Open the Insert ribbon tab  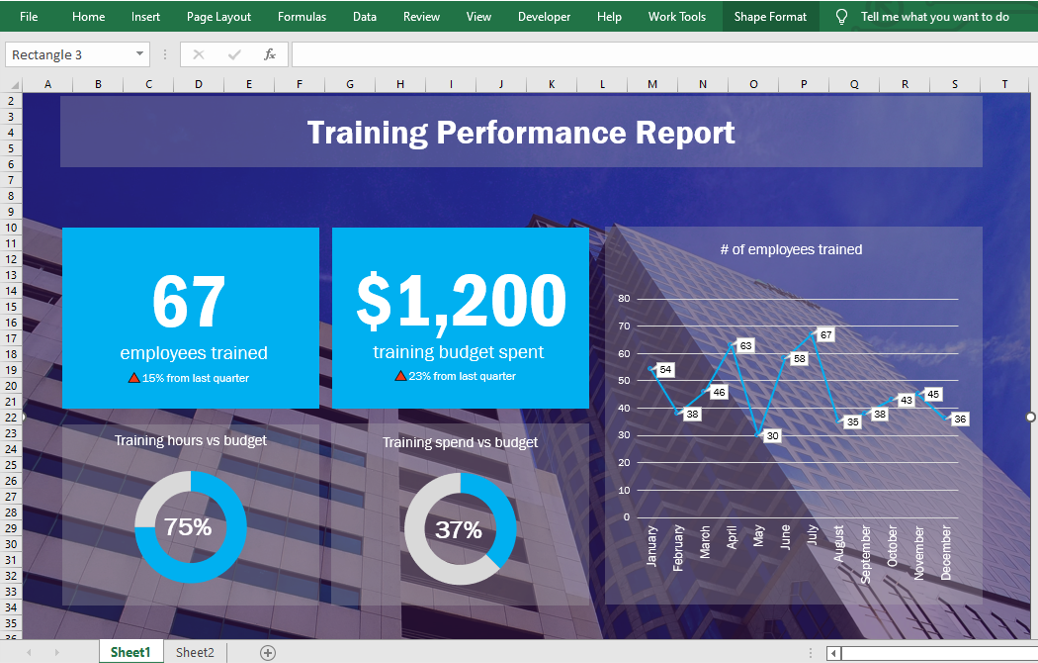(x=145, y=17)
